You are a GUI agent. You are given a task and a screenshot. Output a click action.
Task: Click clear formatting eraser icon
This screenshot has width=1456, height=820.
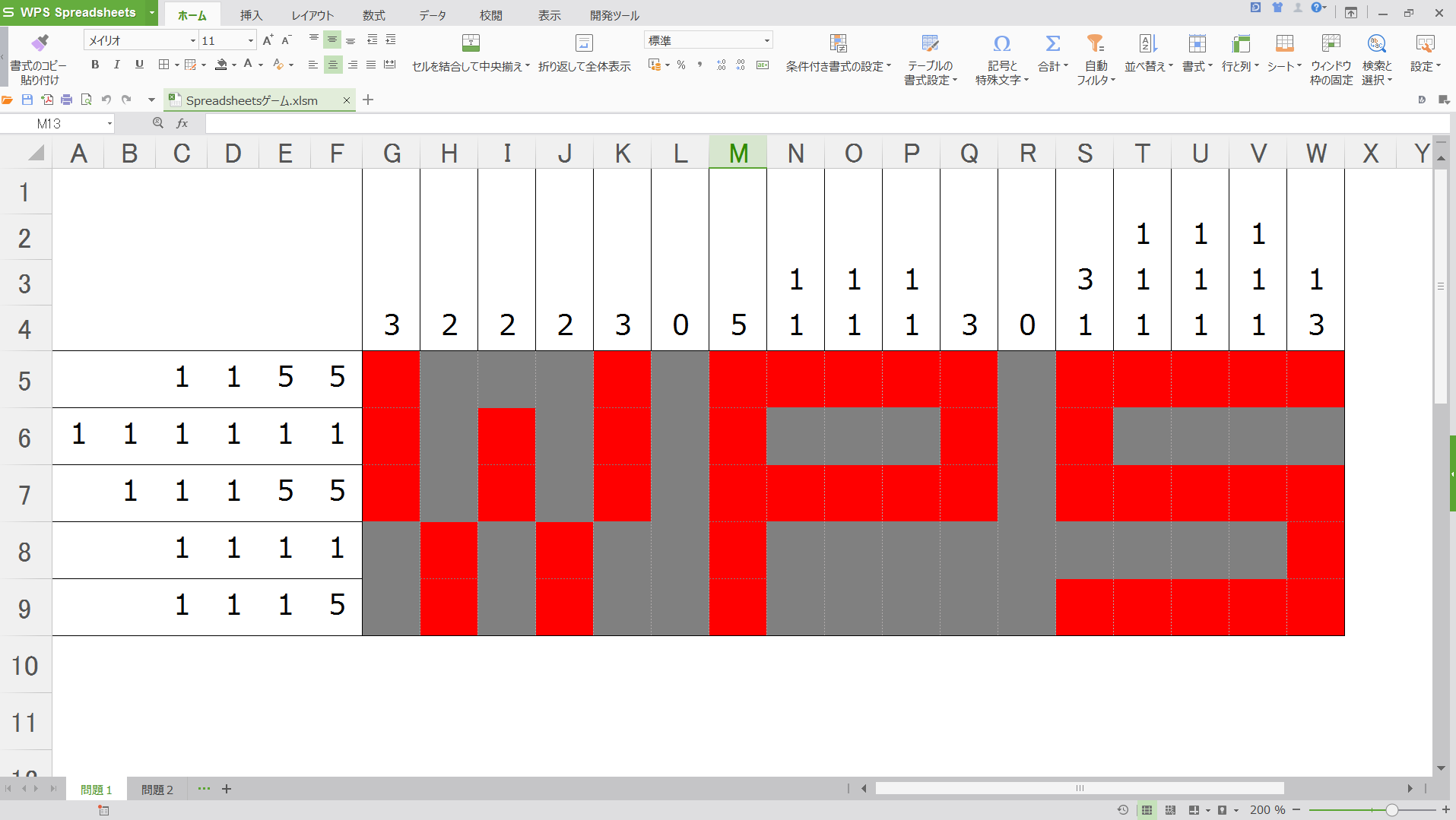[x=278, y=65]
